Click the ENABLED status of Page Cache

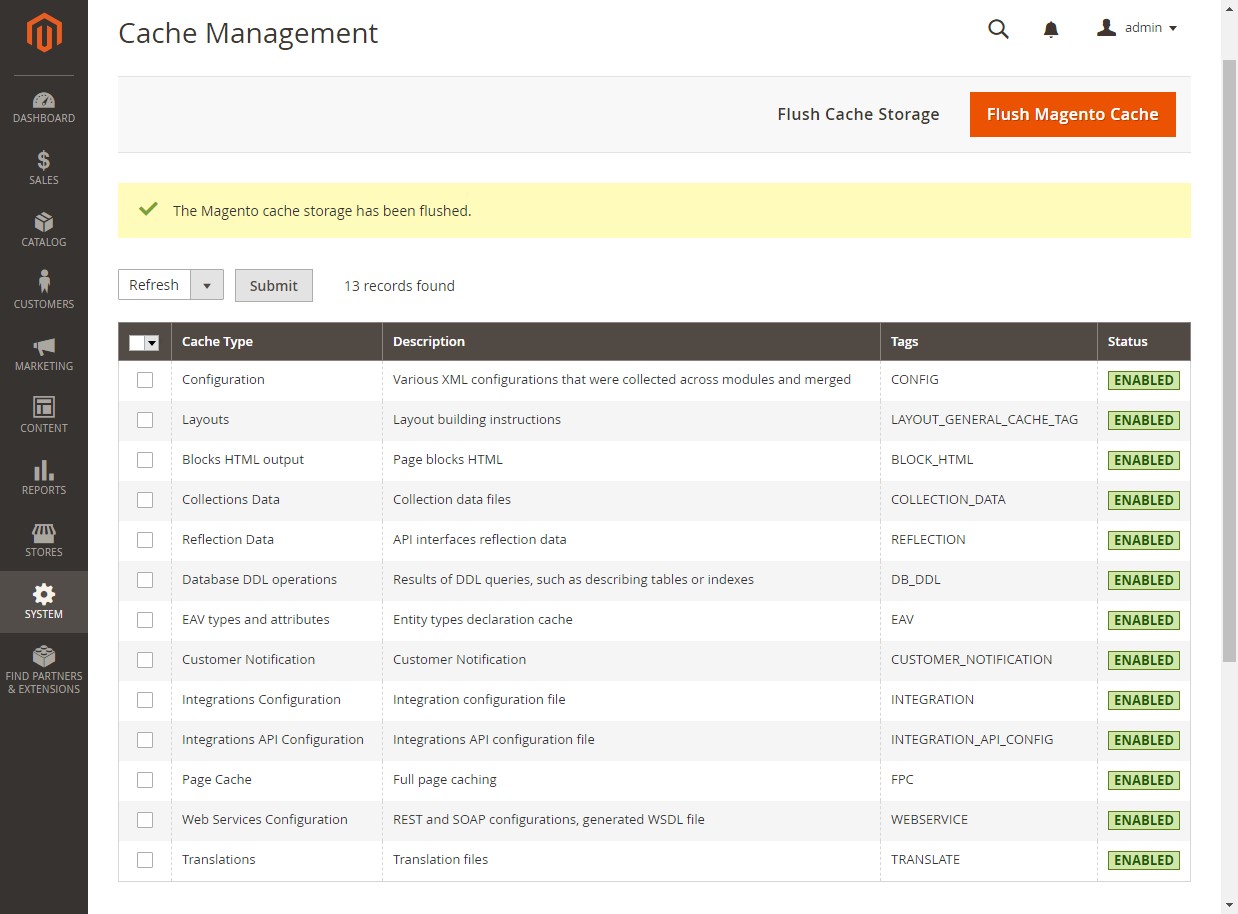1144,780
